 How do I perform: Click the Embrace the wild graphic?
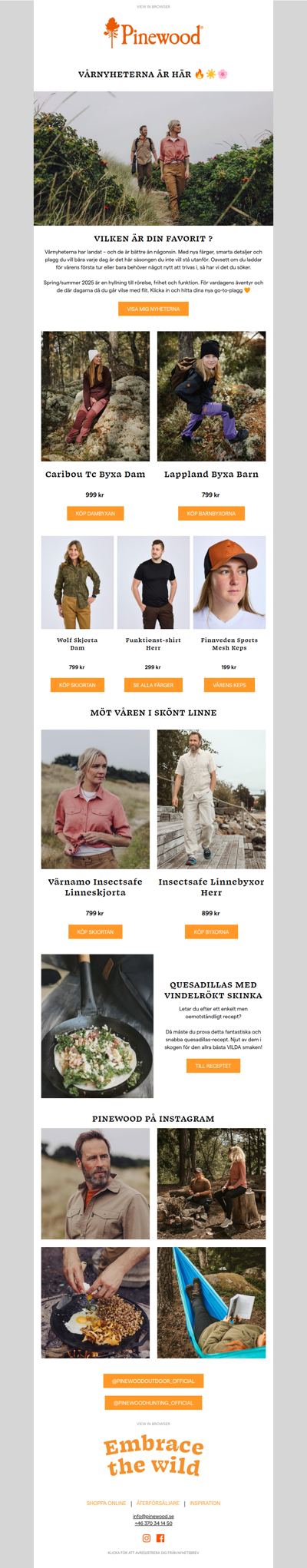(153, 1456)
